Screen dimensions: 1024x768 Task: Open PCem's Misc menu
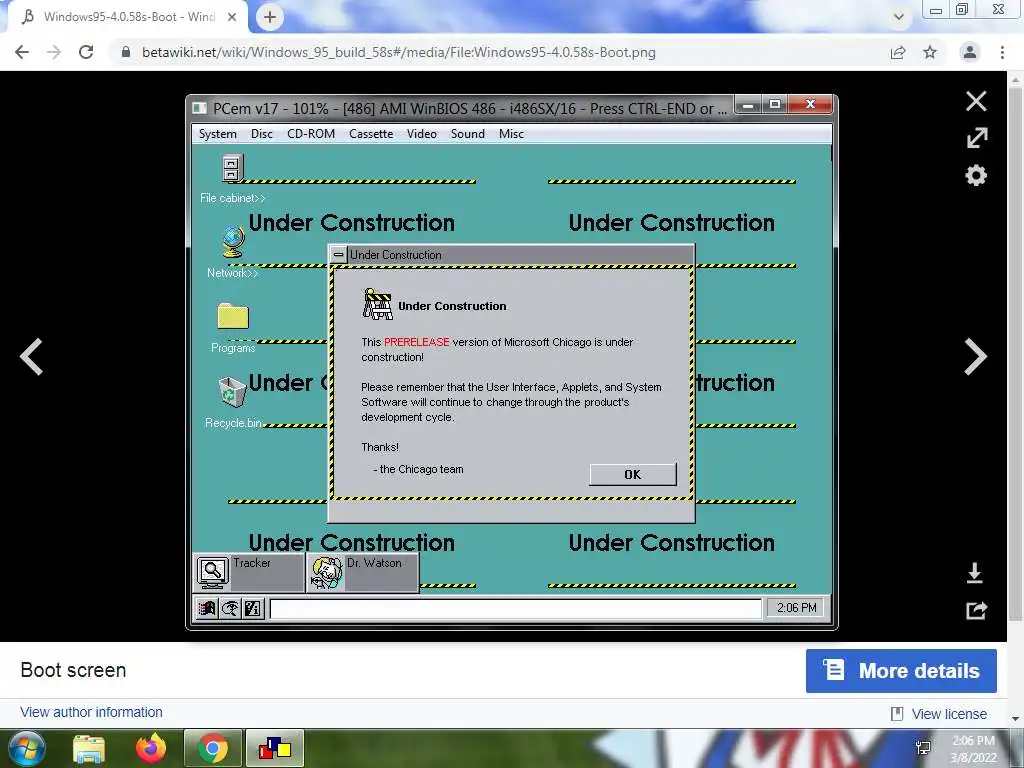click(x=511, y=134)
